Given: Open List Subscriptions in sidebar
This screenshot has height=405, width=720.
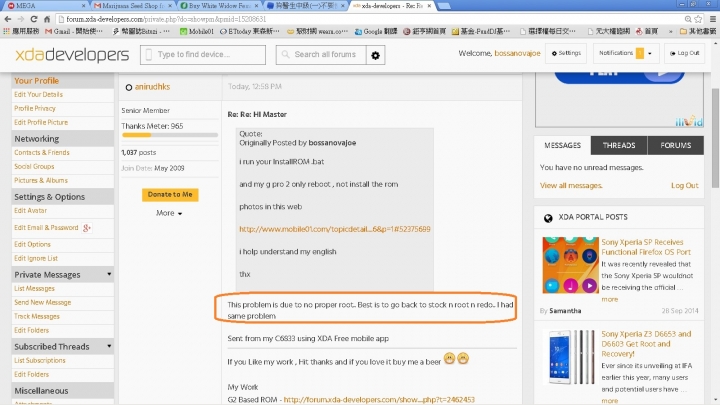Looking at the screenshot, I should point(39,360).
